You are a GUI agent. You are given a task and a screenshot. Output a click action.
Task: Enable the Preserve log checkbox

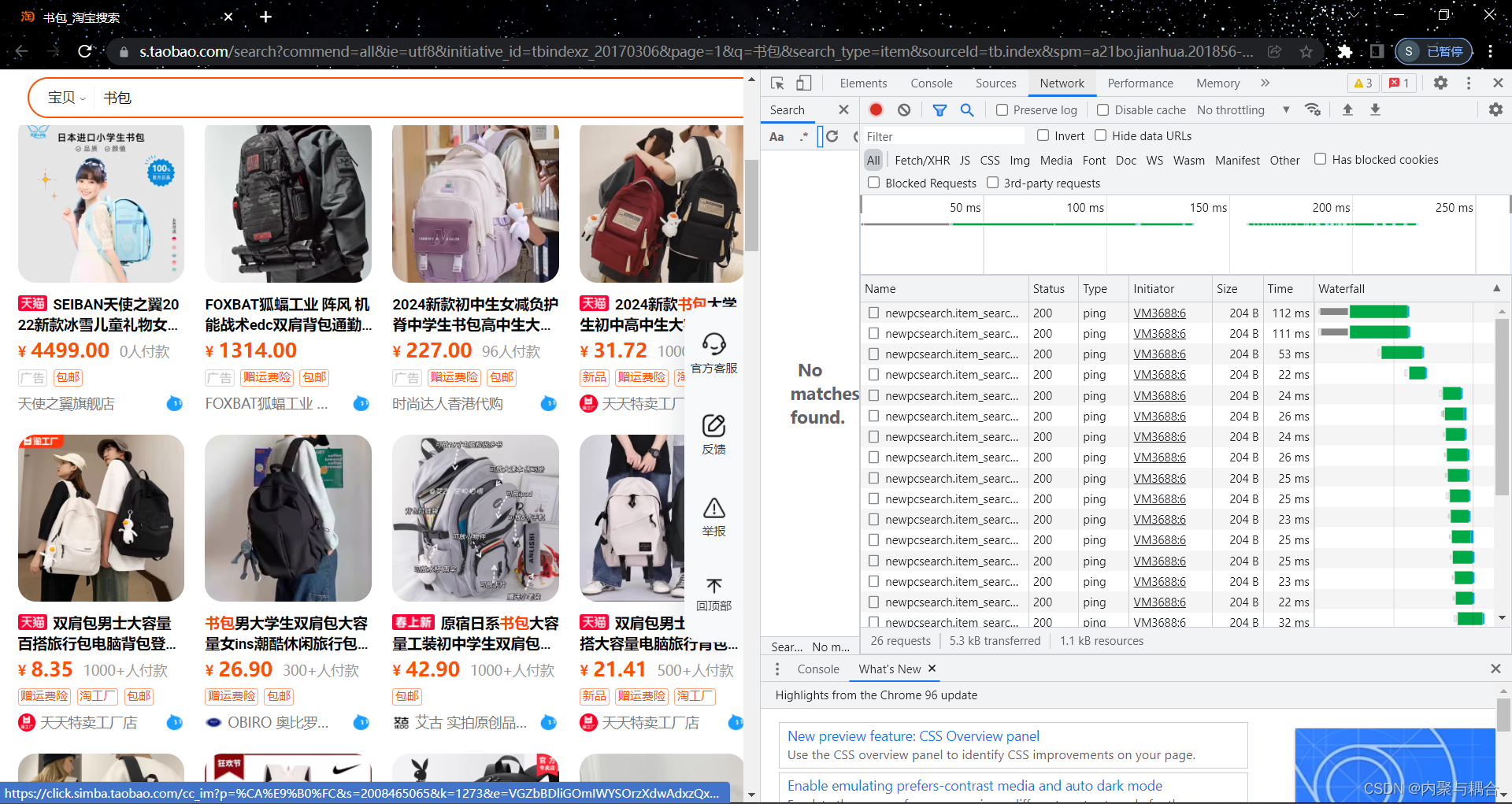(x=1001, y=109)
